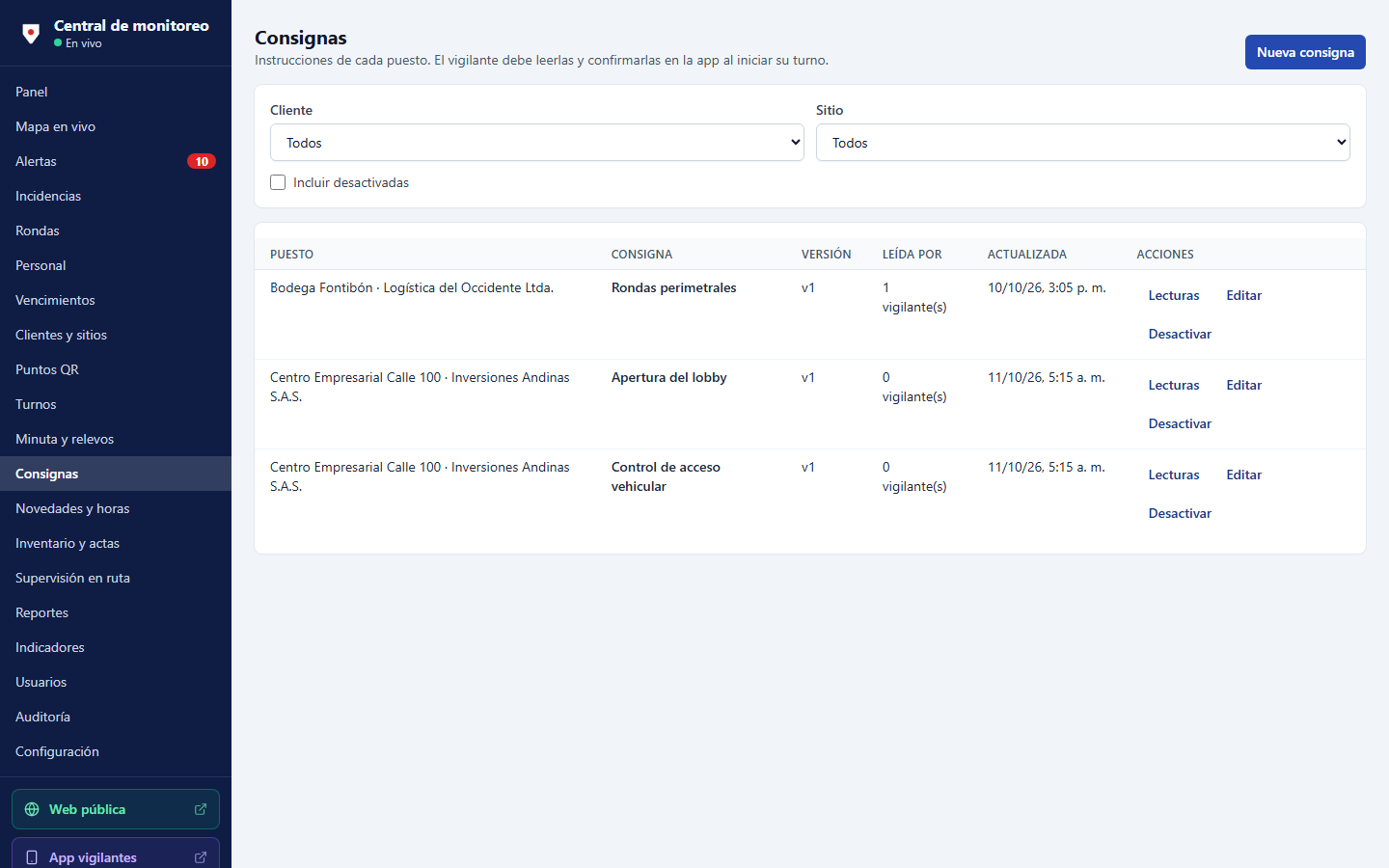1389x868 pixels.
Task: View Lecturas for Control de acceso vehicular
Action: point(1174,475)
